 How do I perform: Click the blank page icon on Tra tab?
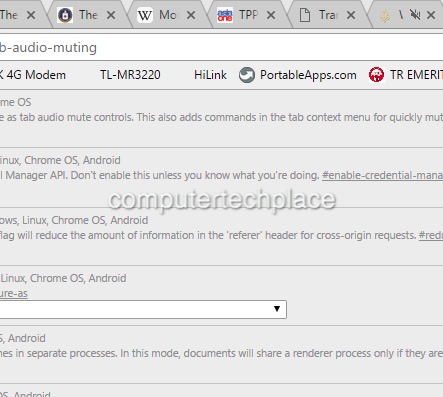(305, 15)
